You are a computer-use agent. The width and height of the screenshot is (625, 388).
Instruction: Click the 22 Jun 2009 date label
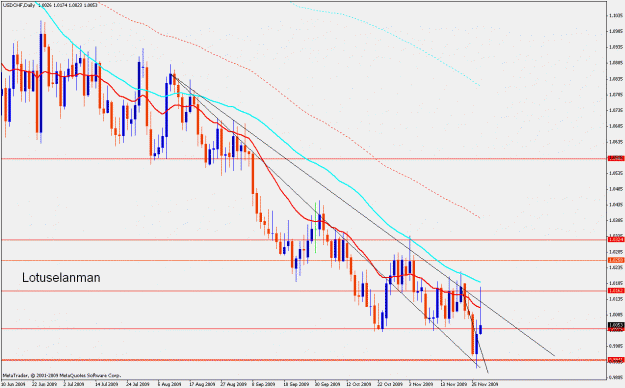pyautogui.click(x=44, y=384)
